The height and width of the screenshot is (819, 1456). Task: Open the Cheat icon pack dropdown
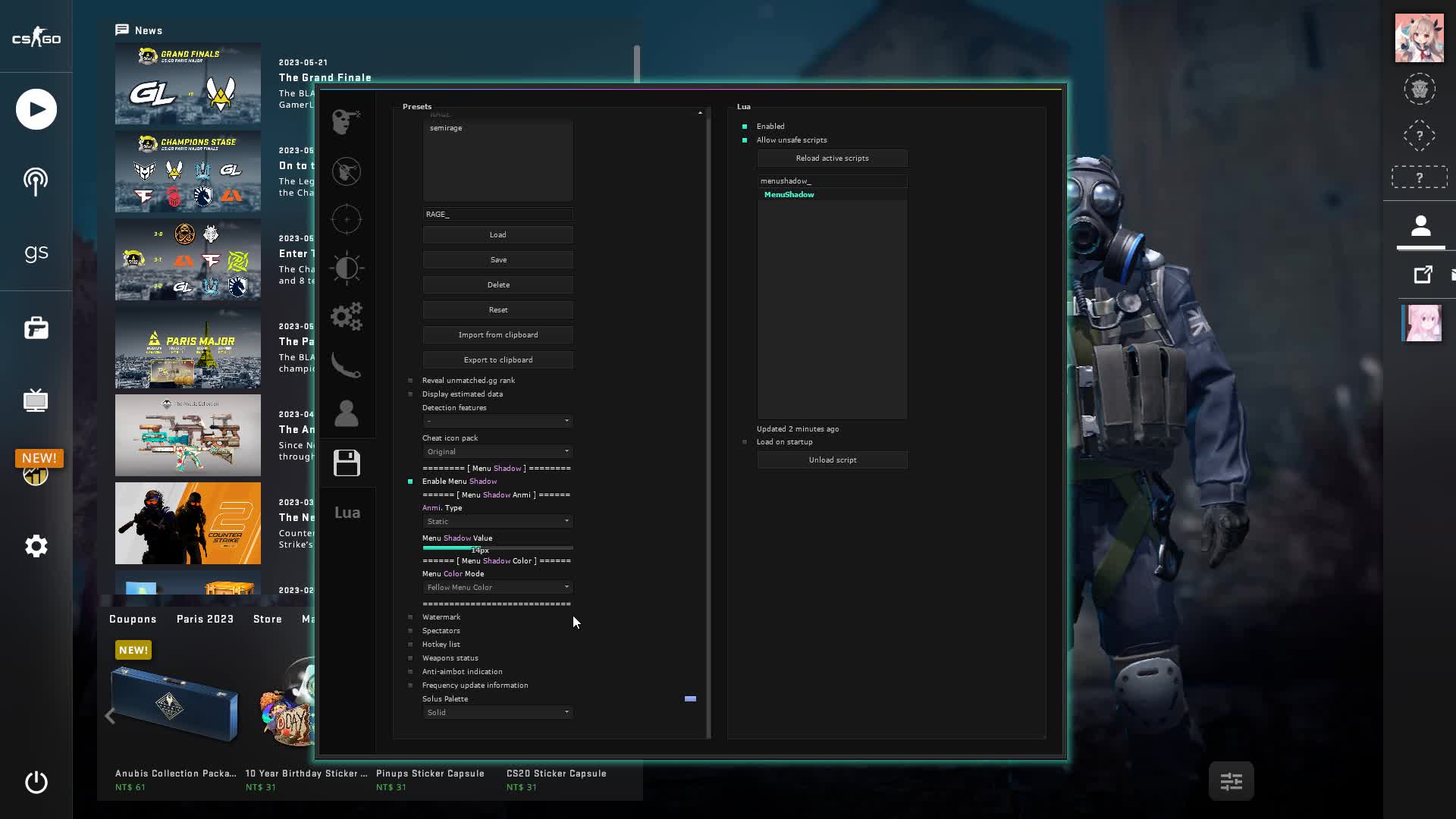click(497, 451)
